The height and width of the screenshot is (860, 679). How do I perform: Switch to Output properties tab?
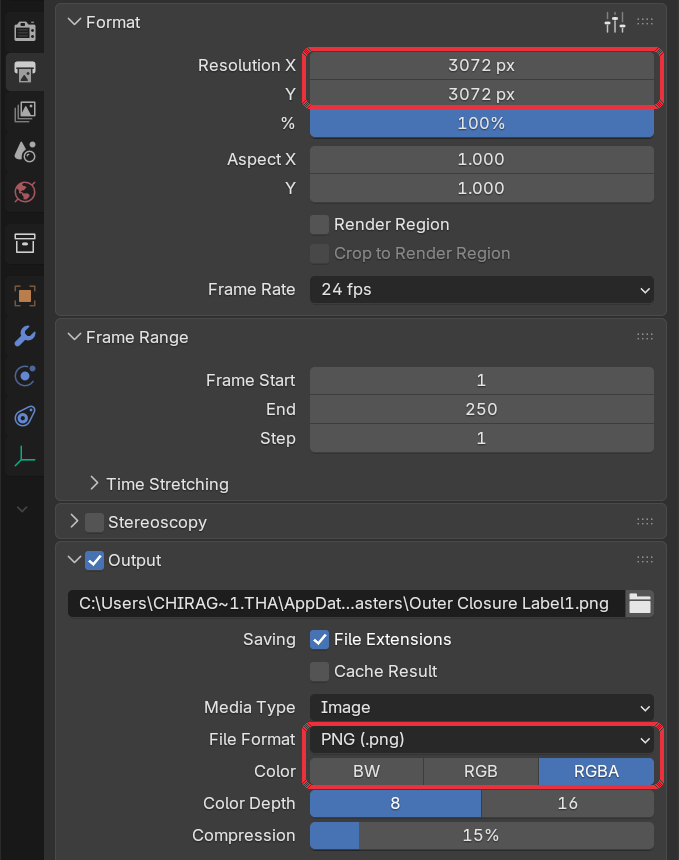coord(25,72)
